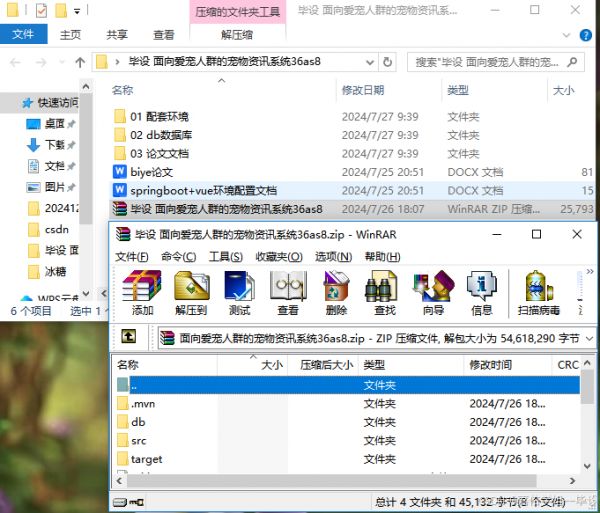Launch the Wizard (向导) tool
Image resolution: width=600 pixels, height=513 pixels.
(x=433, y=293)
